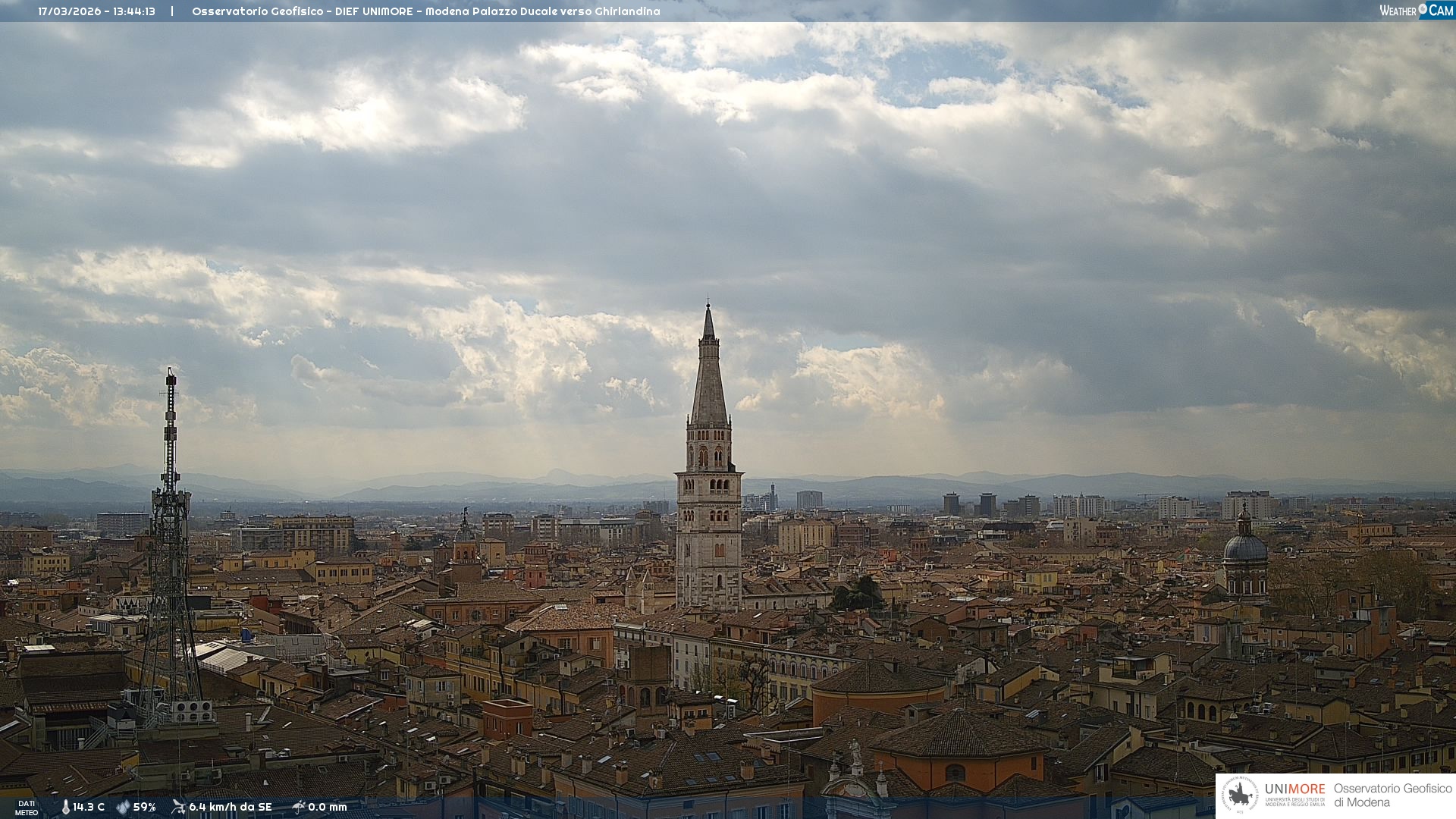
Task: Click the 14.3 C temperature reading
Action: [89, 808]
